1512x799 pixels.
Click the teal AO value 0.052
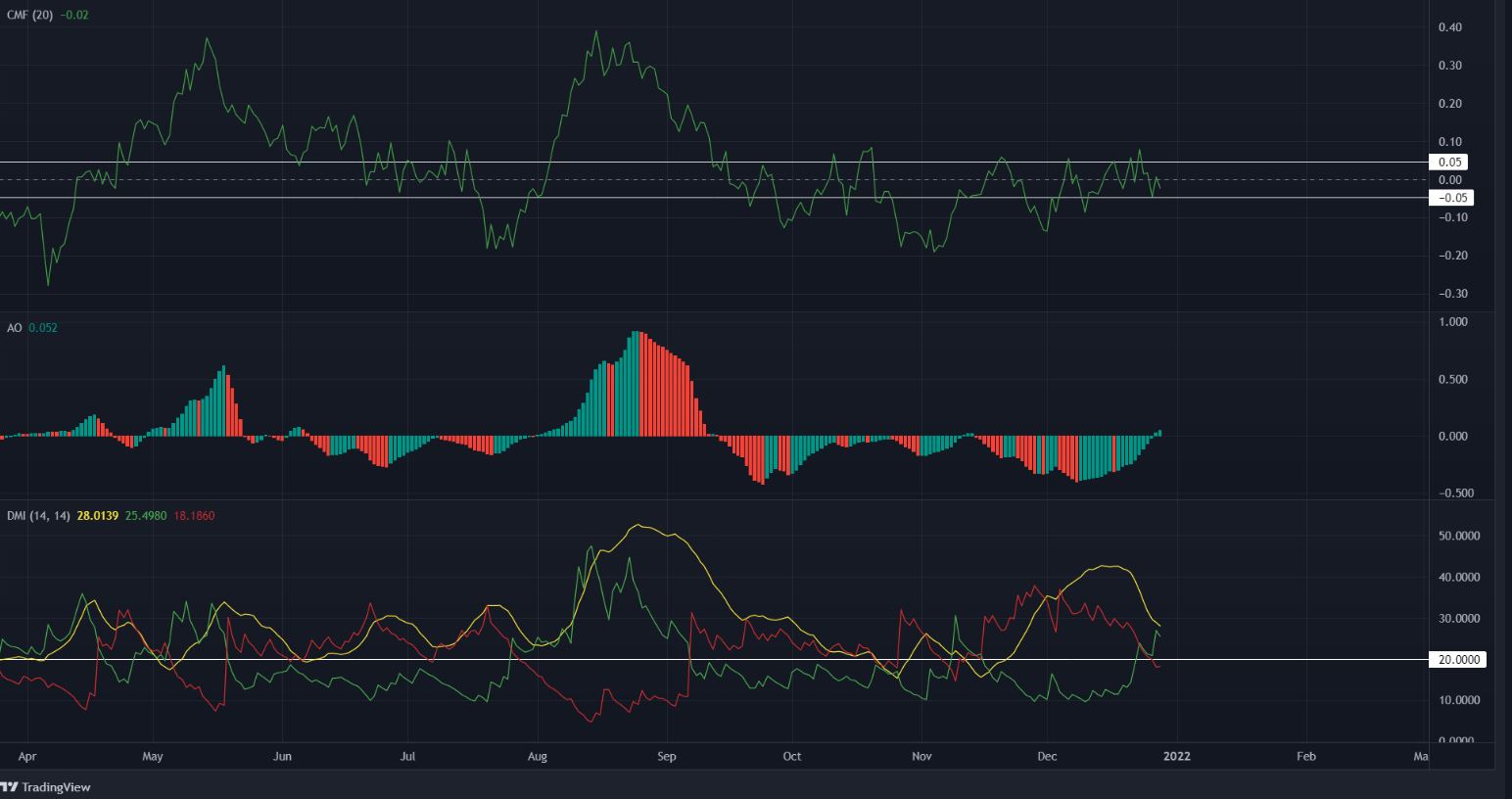tap(44, 327)
